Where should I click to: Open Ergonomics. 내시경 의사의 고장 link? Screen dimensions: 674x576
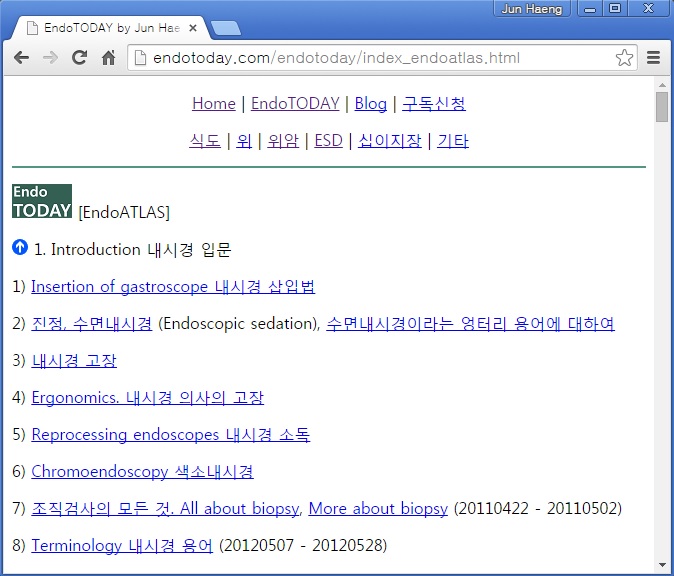(147, 398)
